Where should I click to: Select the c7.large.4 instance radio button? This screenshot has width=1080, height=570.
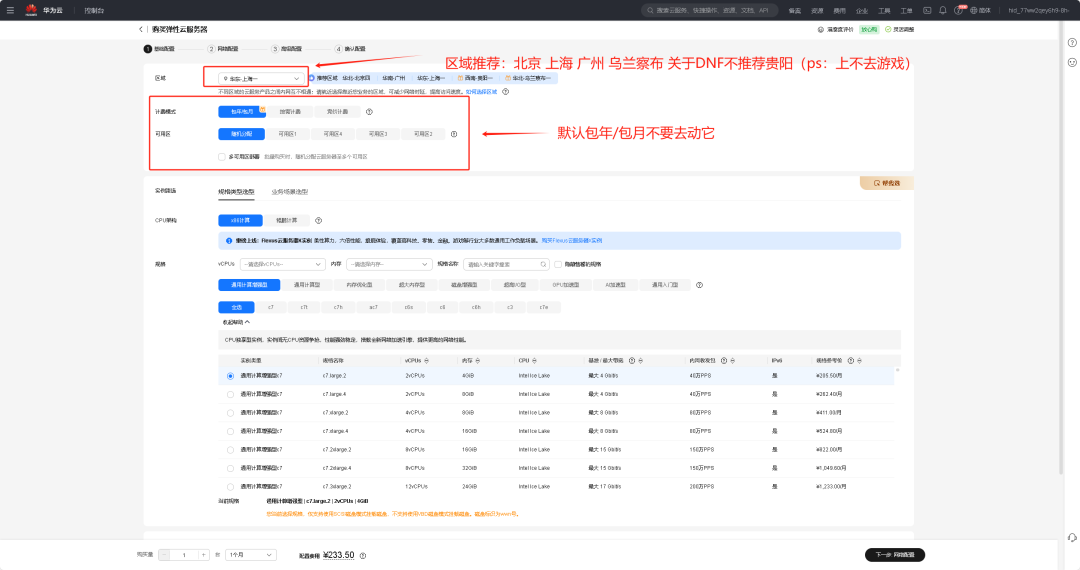(x=230, y=394)
